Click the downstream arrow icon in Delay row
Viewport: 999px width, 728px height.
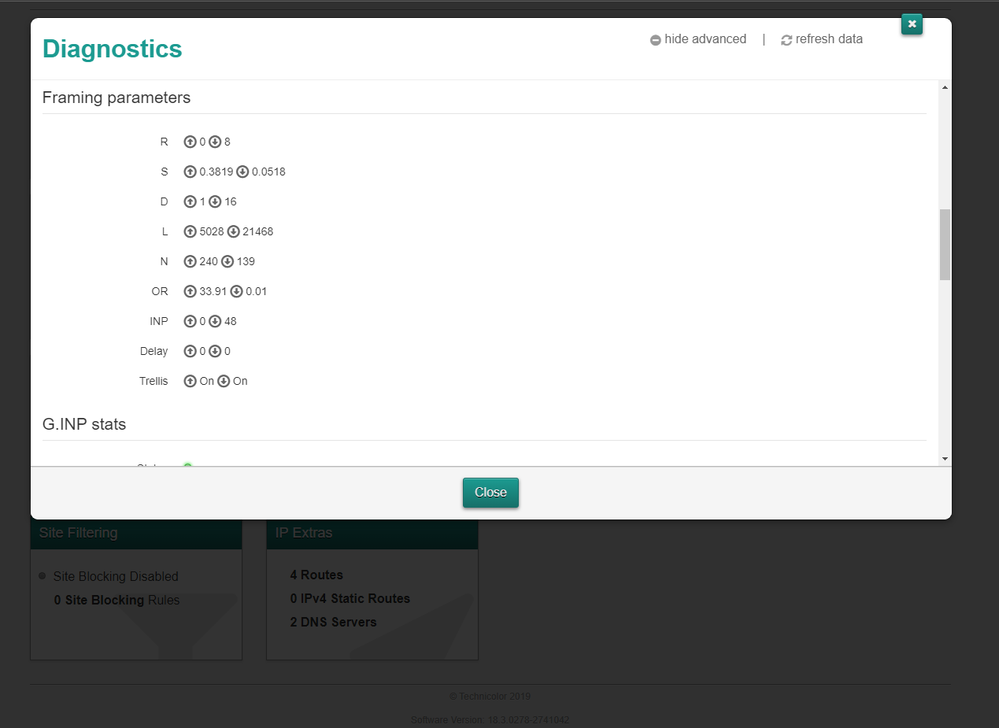tap(215, 352)
